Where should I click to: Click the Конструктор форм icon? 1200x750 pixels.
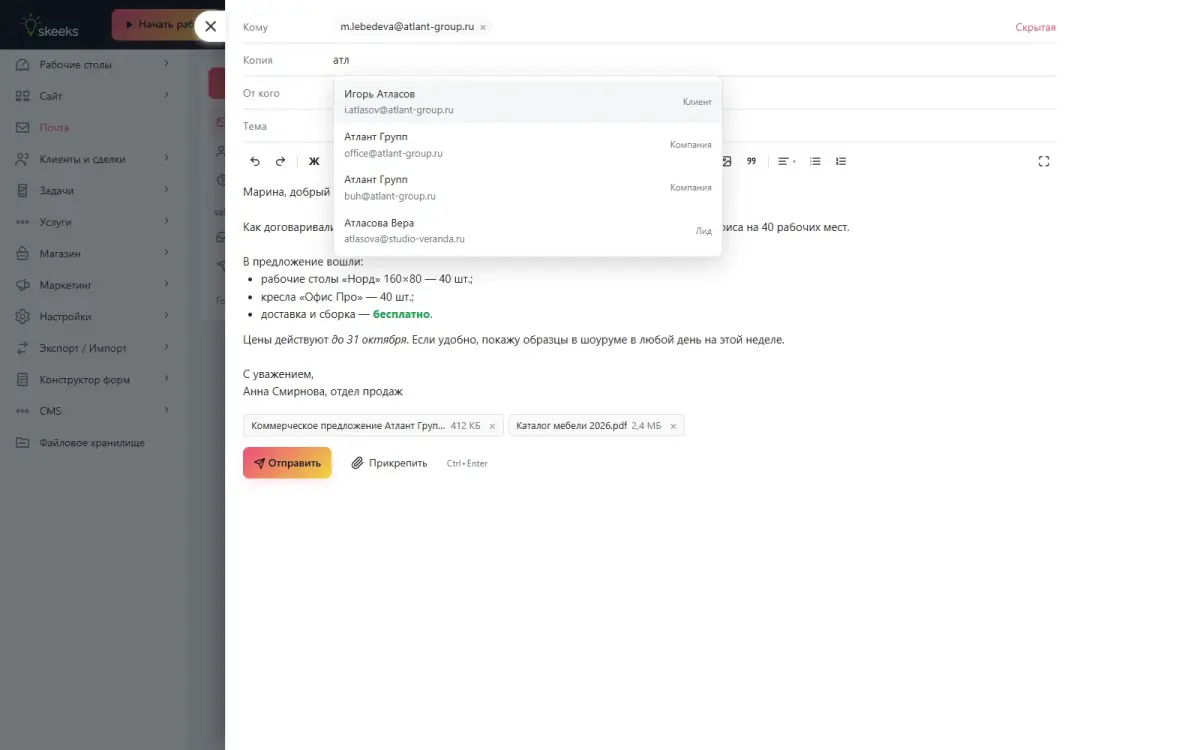(x=22, y=379)
